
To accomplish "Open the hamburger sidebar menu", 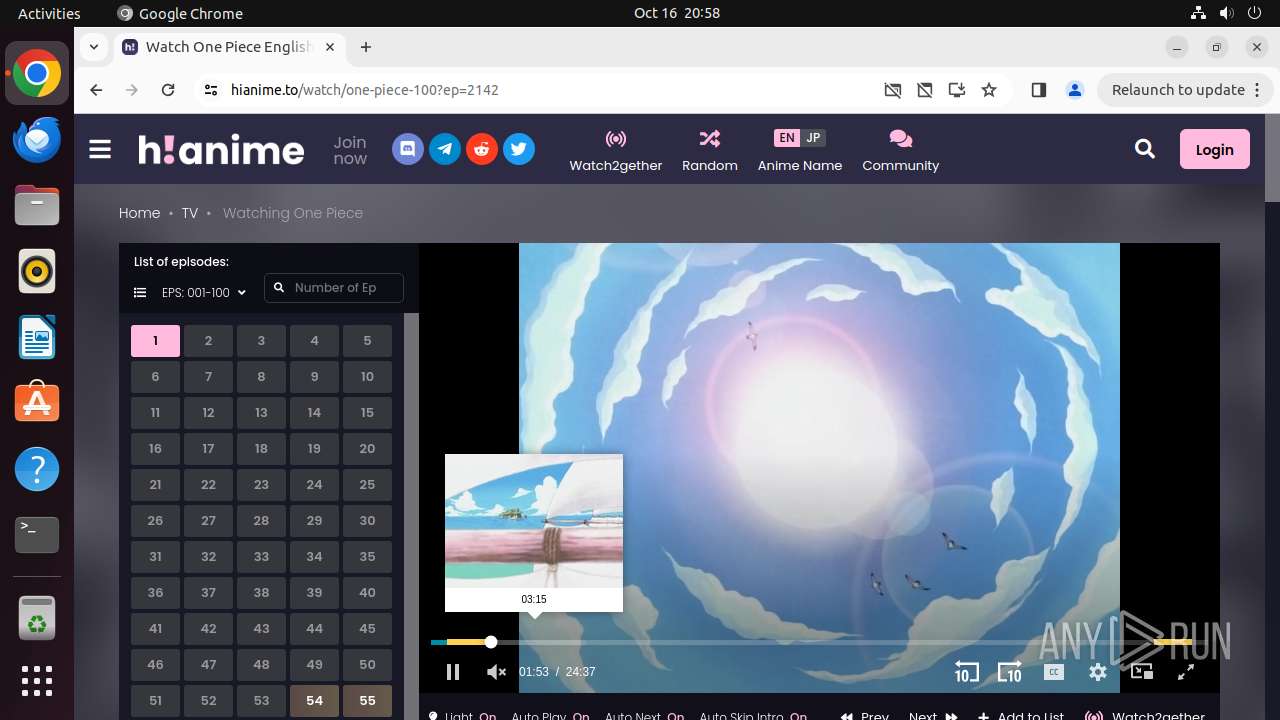I will 100,150.
